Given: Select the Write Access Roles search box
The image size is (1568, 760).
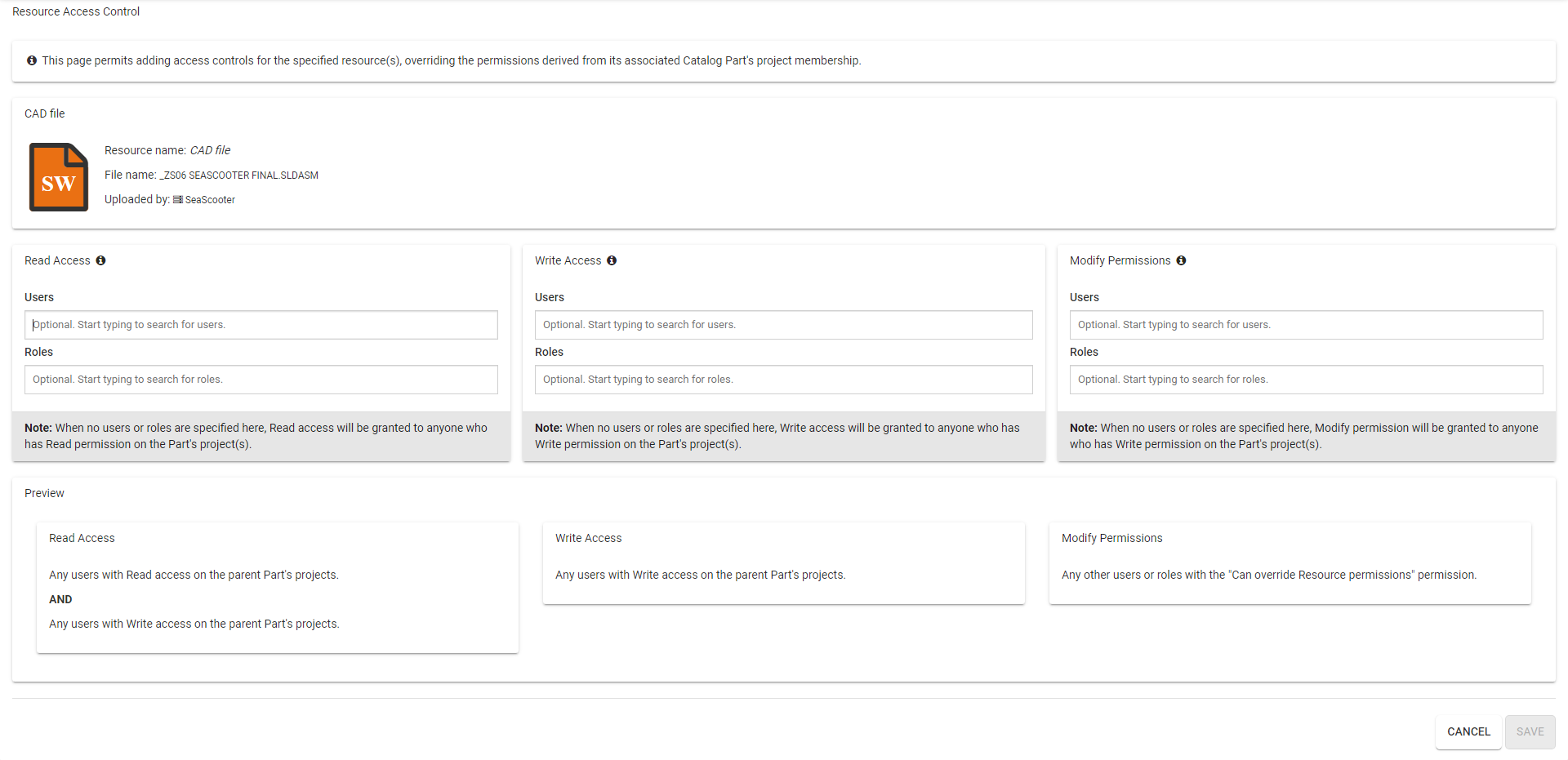Looking at the screenshot, I should tap(783, 380).
